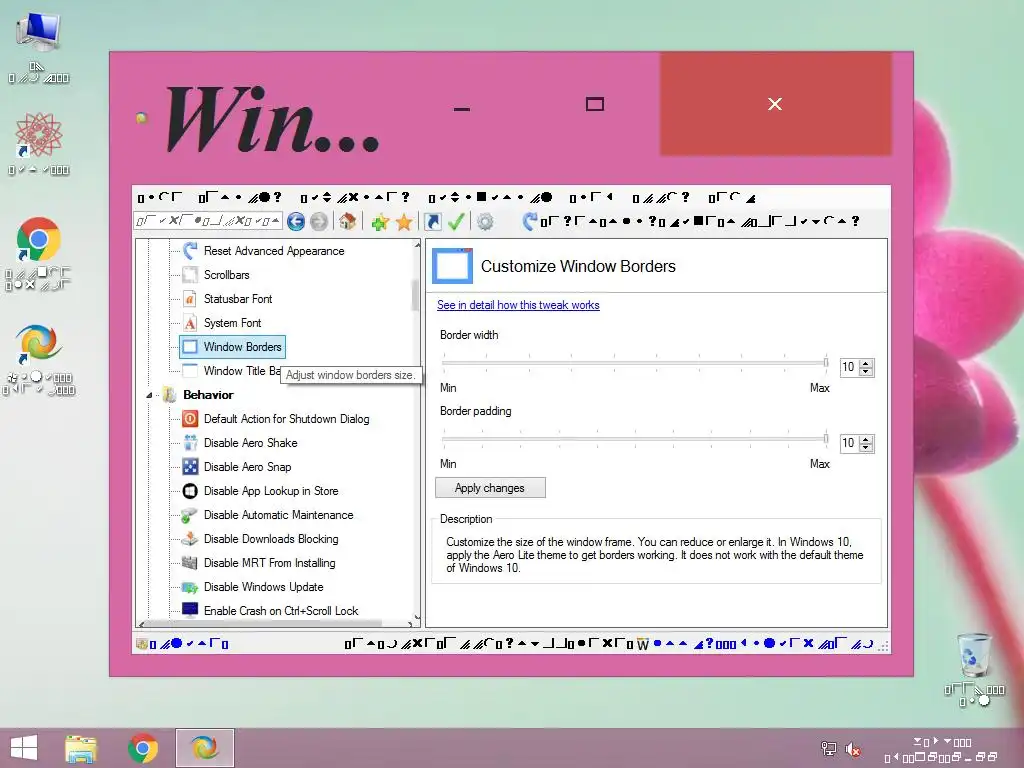Click the green checkmark toolbar icon

click(x=456, y=222)
